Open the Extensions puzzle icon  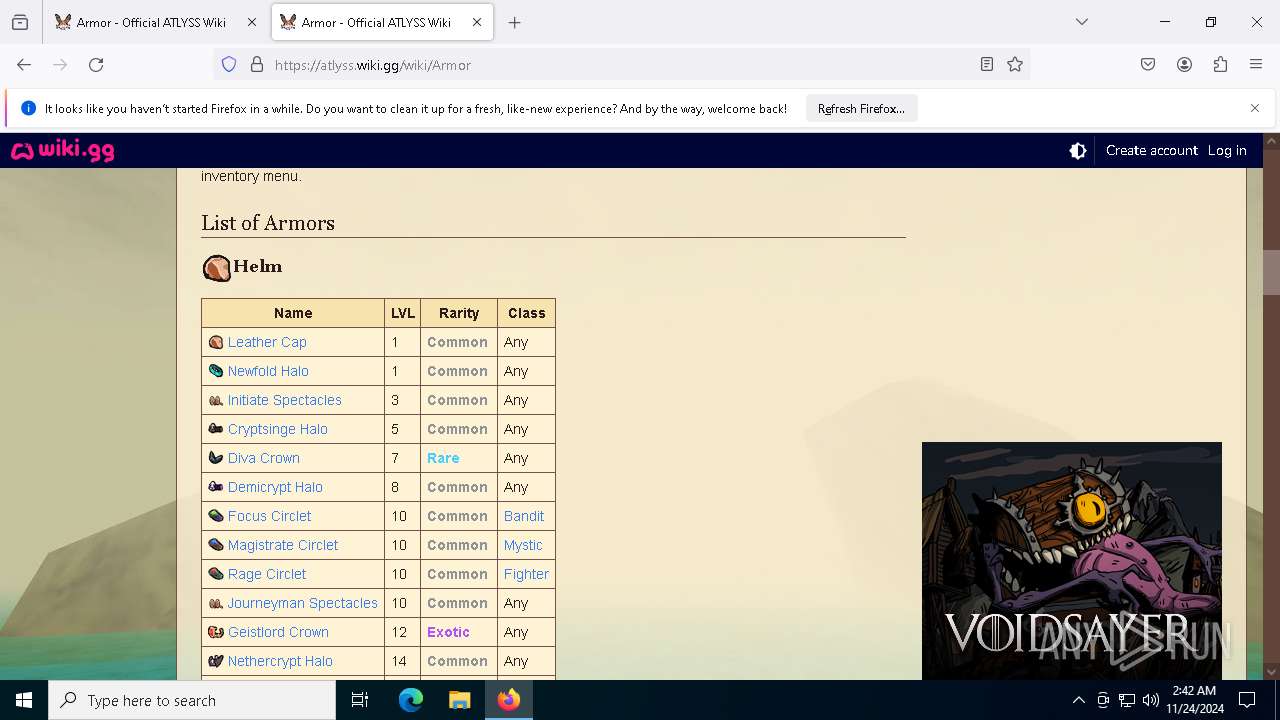[1220, 65]
